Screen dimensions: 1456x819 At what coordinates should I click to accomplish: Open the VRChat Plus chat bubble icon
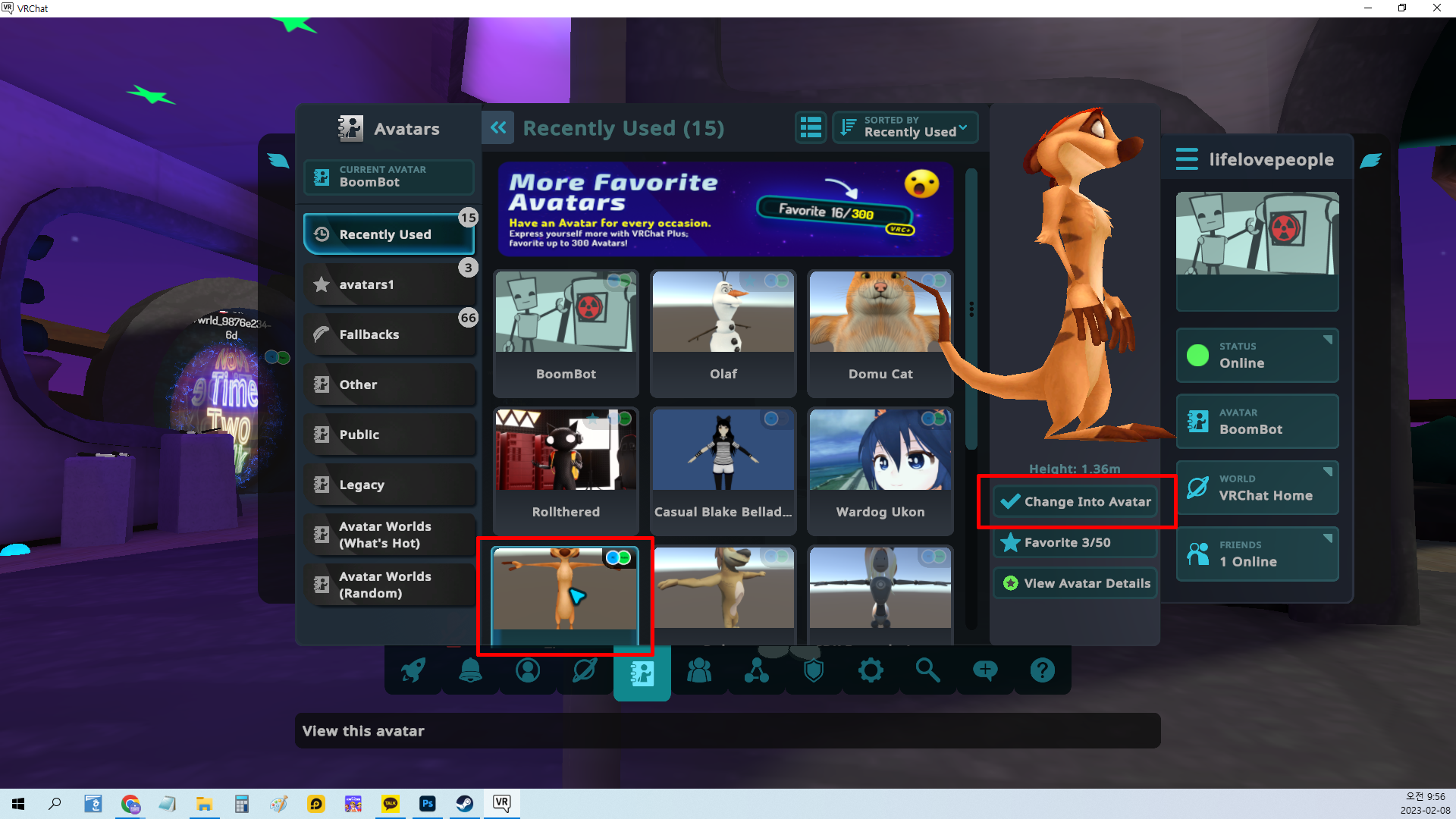[x=985, y=670]
